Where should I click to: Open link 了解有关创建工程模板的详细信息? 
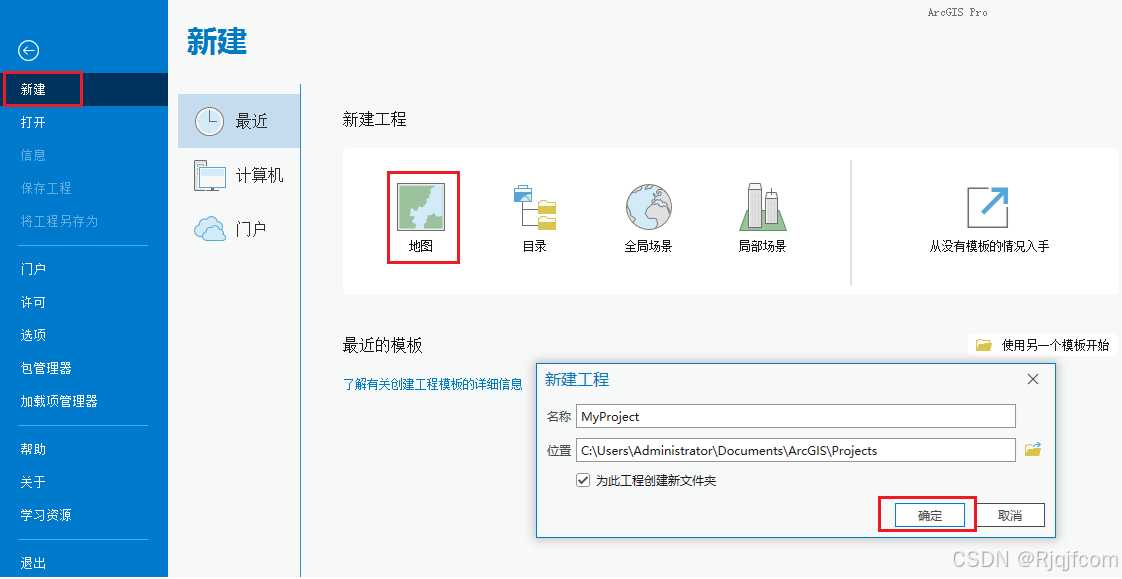click(433, 384)
